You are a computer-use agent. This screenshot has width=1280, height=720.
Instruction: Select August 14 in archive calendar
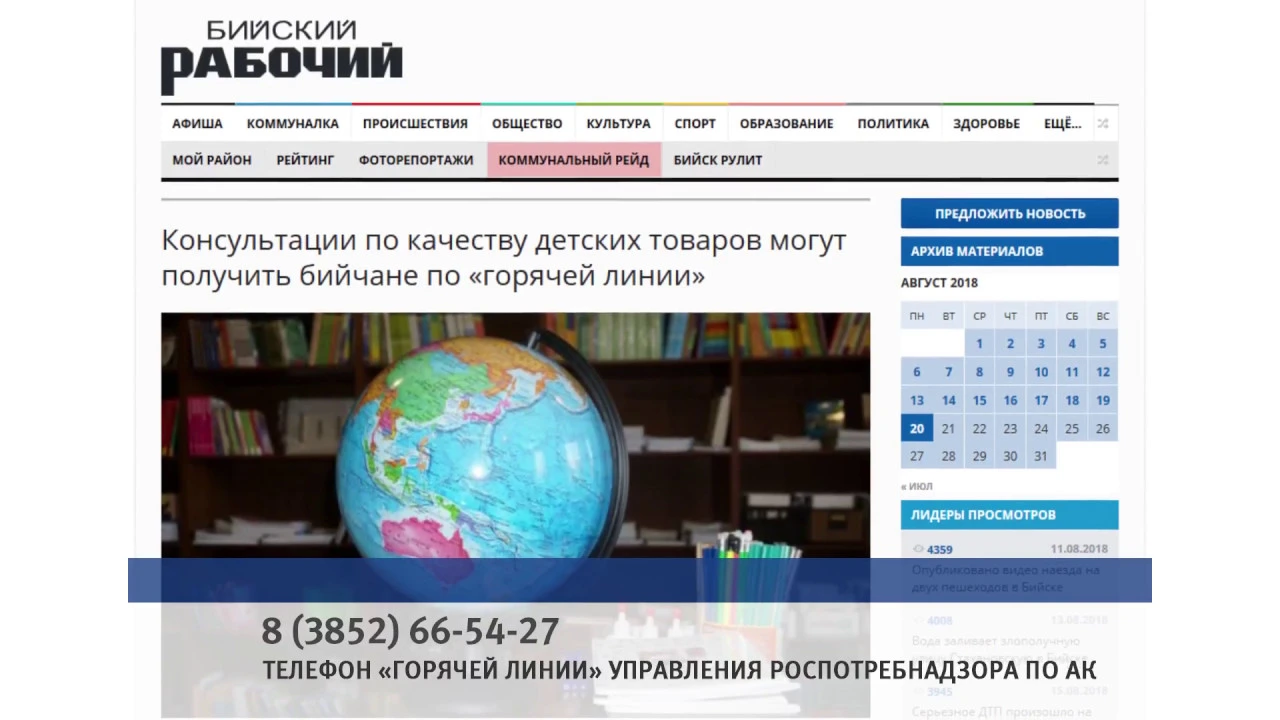(x=948, y=400)
